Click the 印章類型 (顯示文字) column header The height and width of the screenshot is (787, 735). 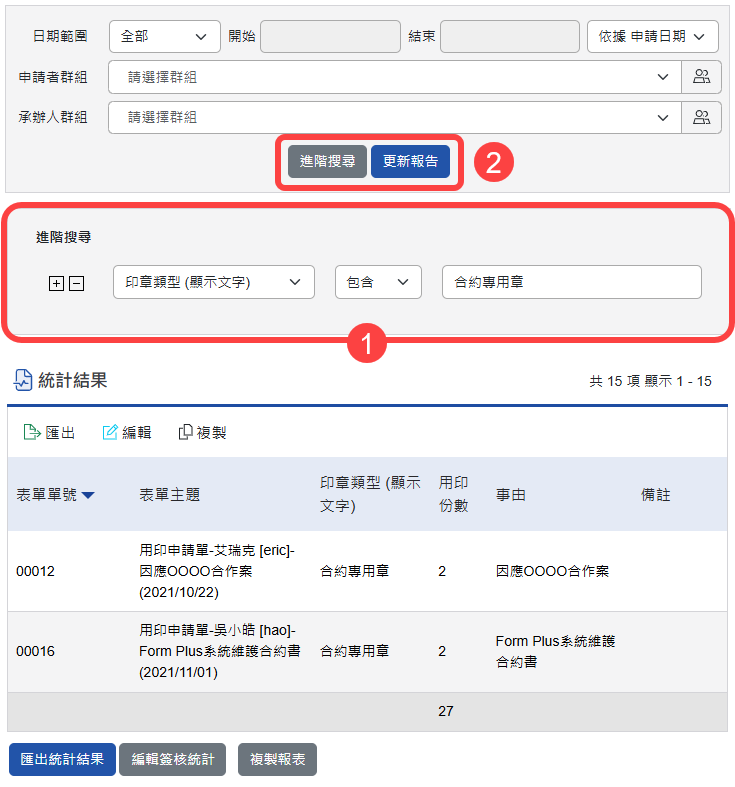coord(371,494)
